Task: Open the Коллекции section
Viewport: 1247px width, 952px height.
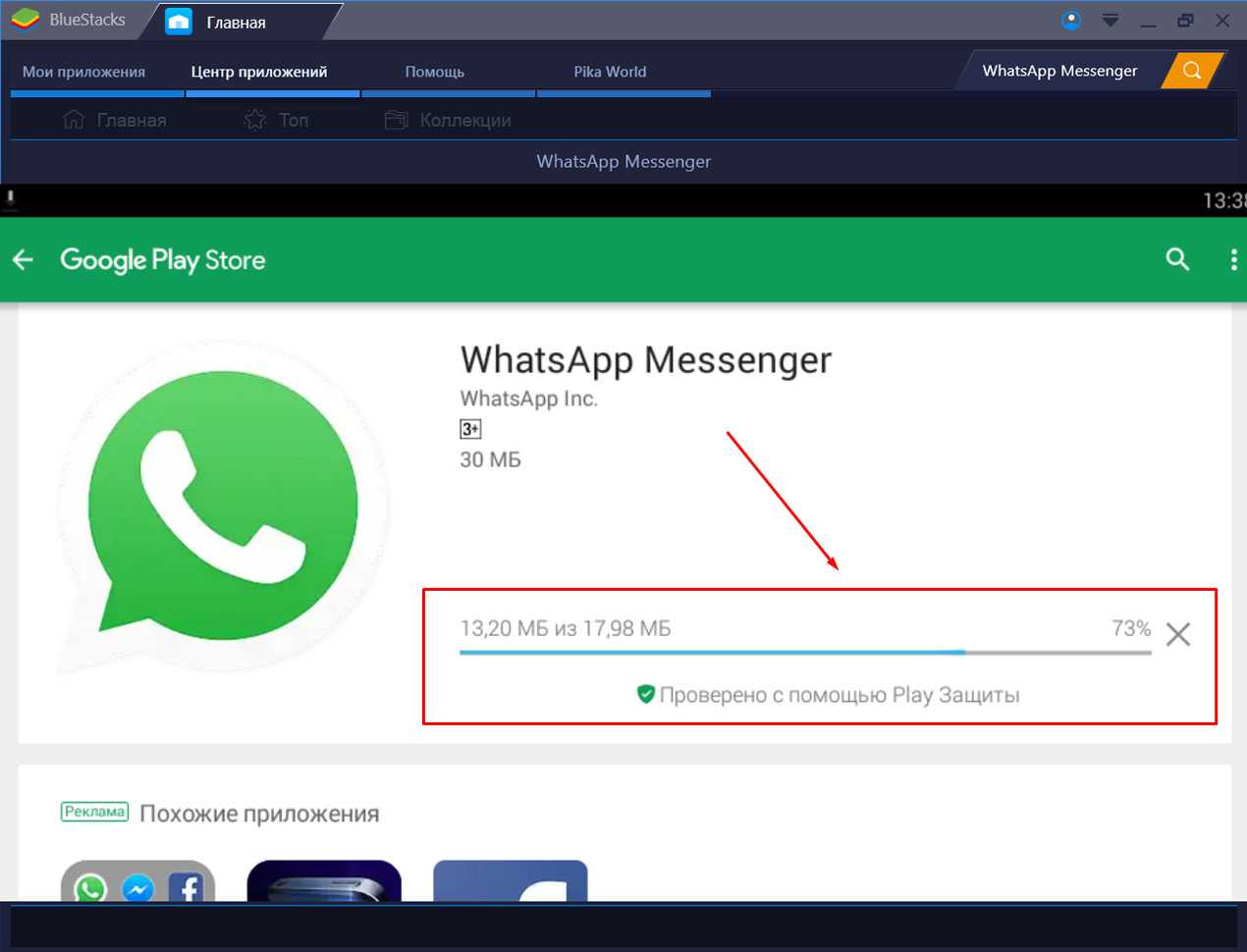Action: coord(448,120)
